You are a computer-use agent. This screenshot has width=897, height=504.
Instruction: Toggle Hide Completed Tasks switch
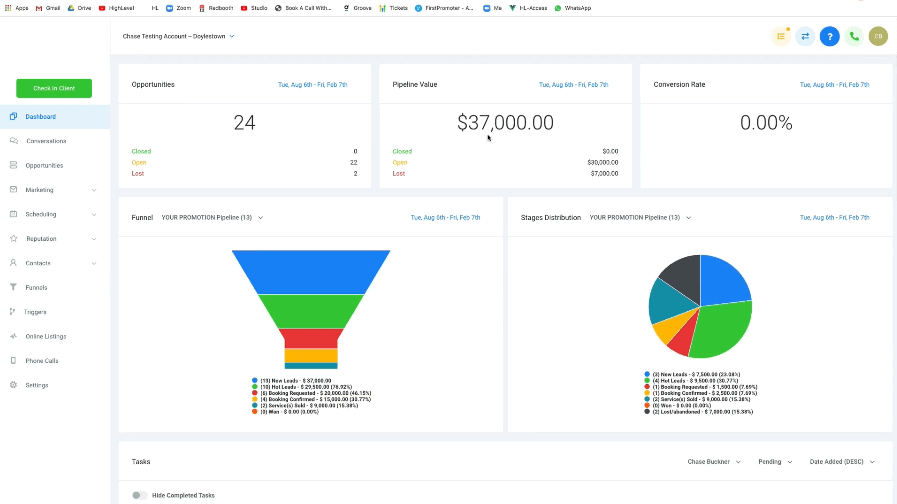[139, 495]
